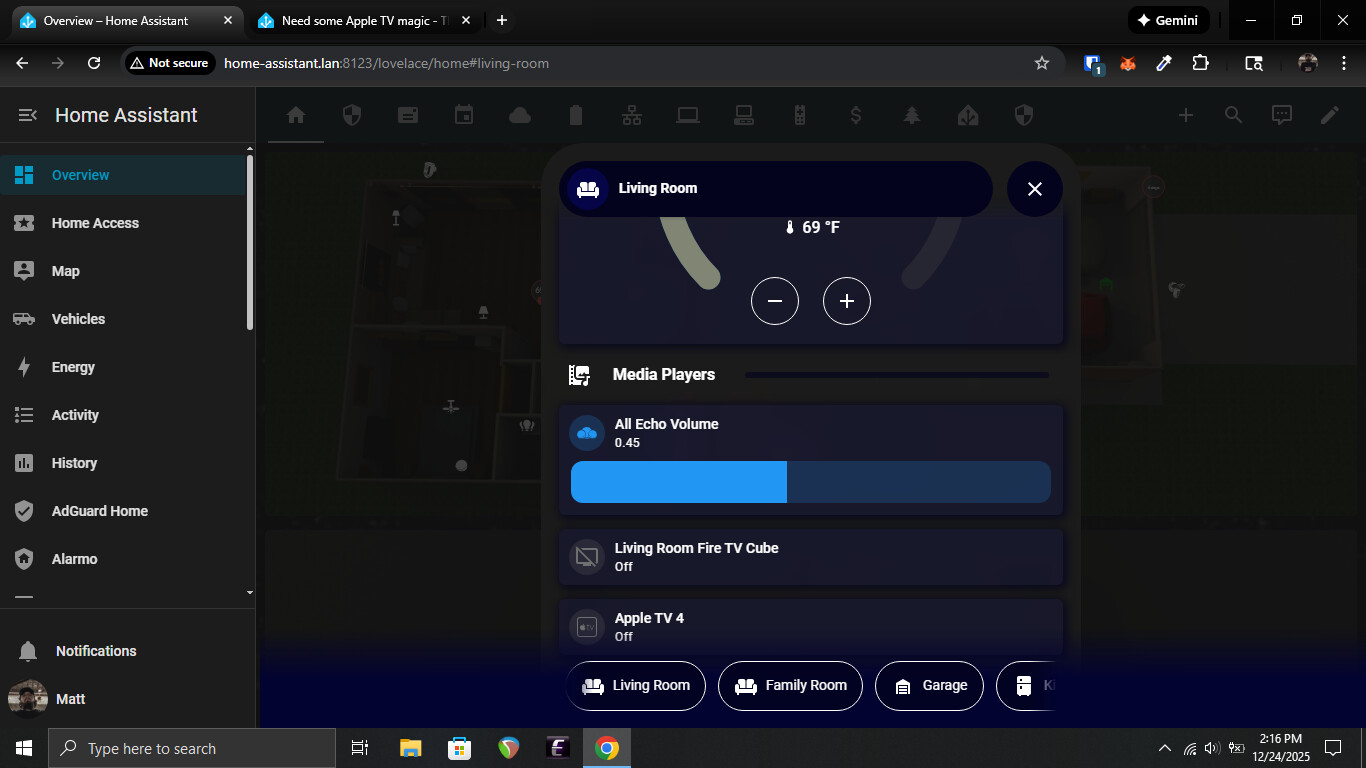Open the MetaMask fox extension icon
Screen dimensions: 1366x768
coord(1128,63)
